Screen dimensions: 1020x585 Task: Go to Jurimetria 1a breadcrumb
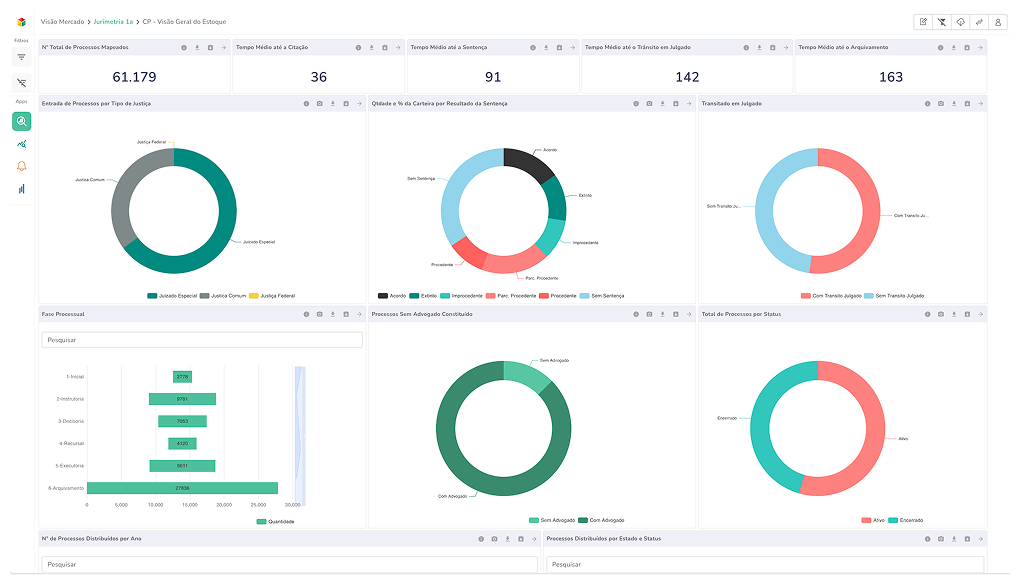pos(113,22)
